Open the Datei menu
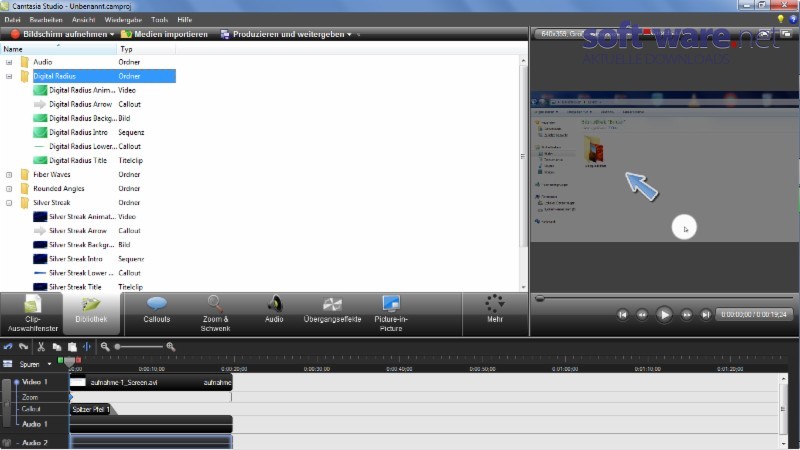The height and width of the screenshot is (450, 800). coord(12,19)
